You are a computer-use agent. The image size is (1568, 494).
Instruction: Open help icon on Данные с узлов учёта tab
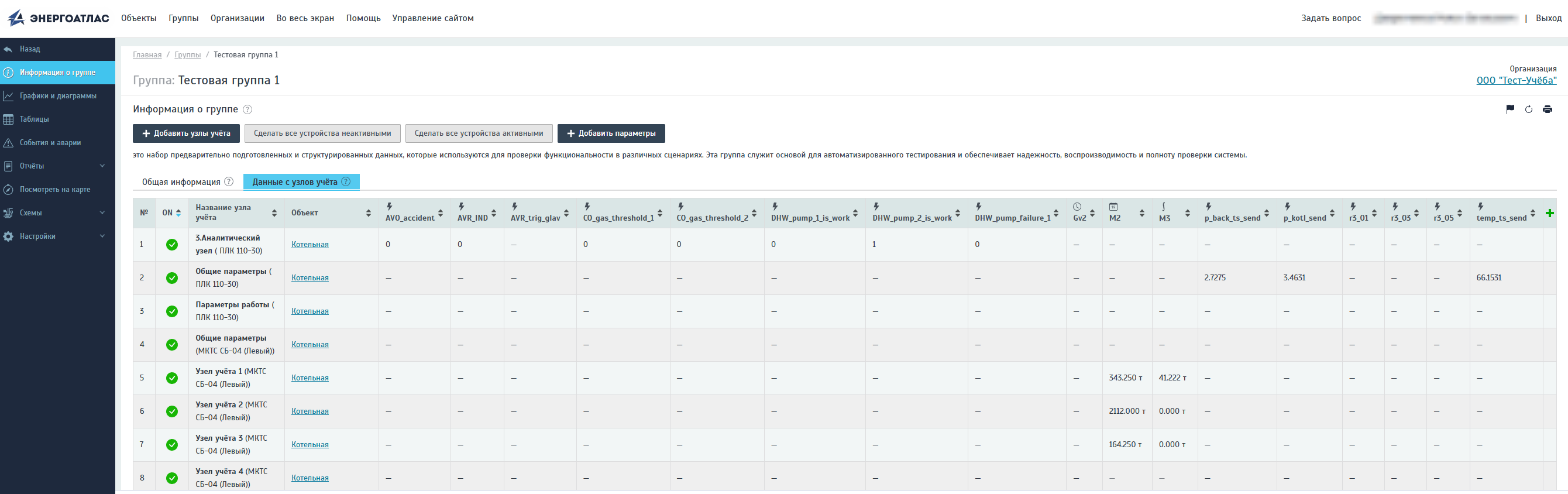tap(346, 181)
